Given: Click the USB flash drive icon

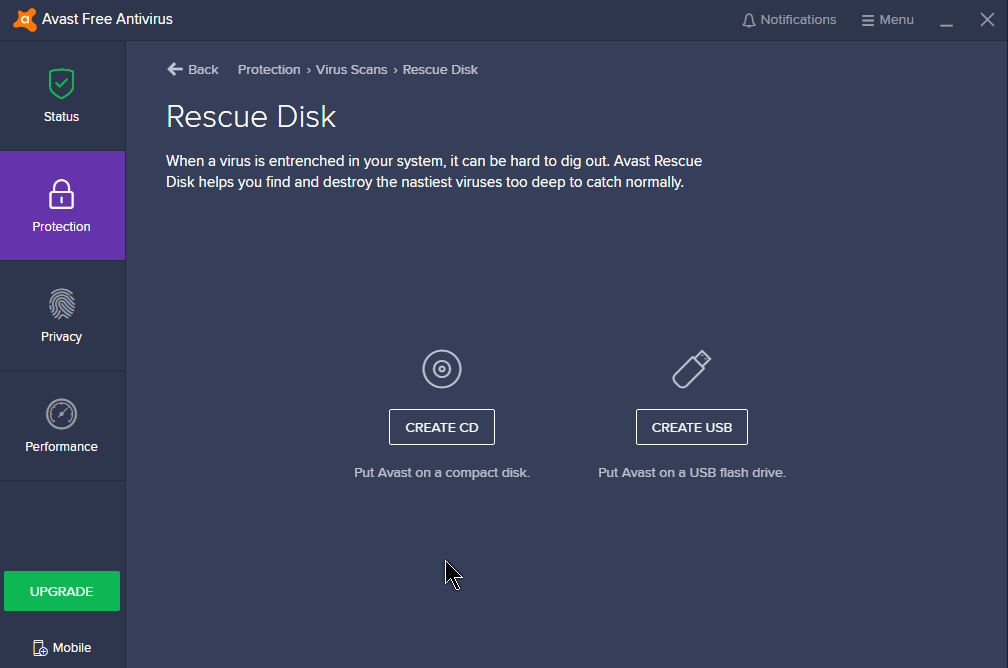Looking at the screenshot, I should pos(692,369).
